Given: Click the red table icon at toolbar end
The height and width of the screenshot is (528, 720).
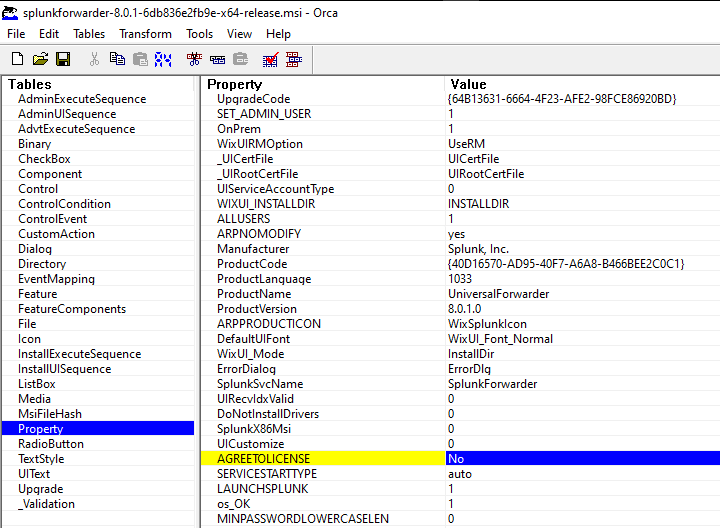Looking at the screenshot, I should pyautogui.click(x=294, y=60).
